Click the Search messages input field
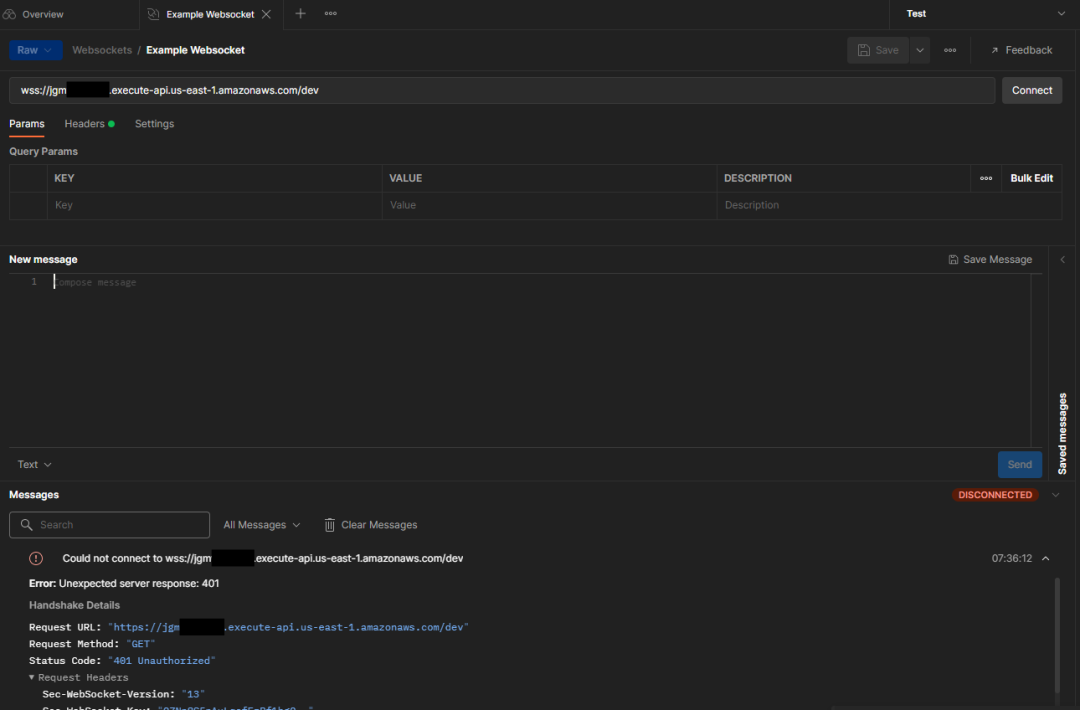Viewport: 1080px width, 710px height. click(110, 525)
